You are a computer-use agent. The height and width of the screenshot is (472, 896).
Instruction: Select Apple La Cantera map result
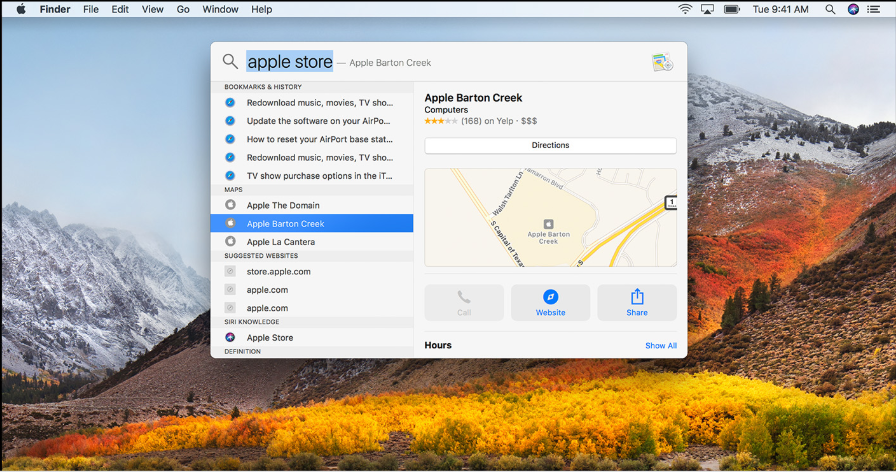point(312,242)
